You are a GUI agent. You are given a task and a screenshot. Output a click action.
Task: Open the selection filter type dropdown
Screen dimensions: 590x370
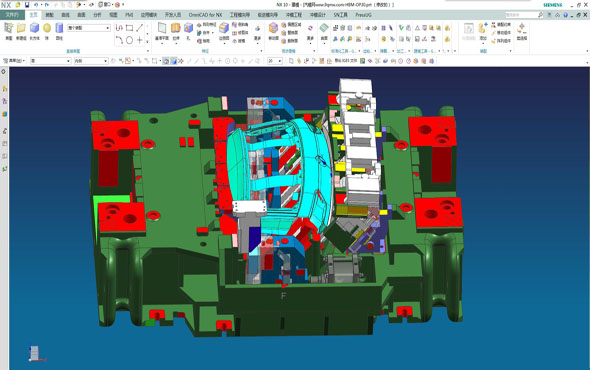pyautogui.click(x=50, y=61)
